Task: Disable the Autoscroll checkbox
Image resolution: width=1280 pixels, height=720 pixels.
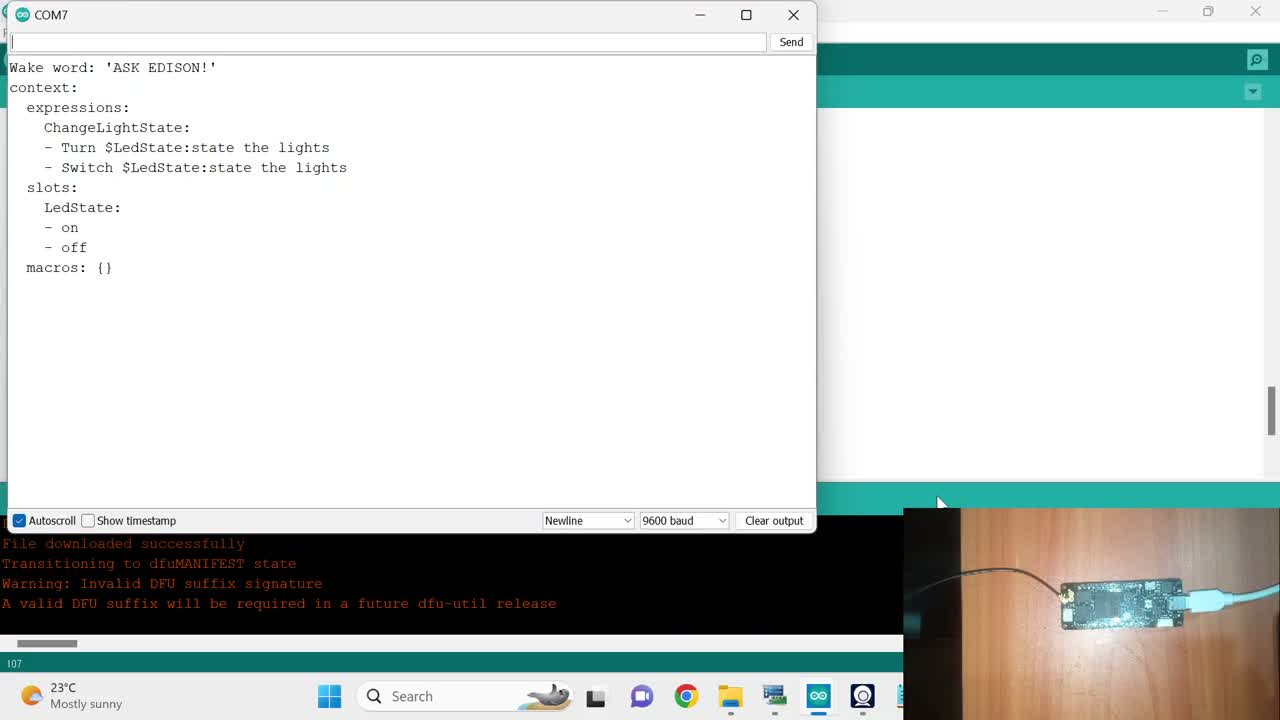Action: tap(19, 521)
